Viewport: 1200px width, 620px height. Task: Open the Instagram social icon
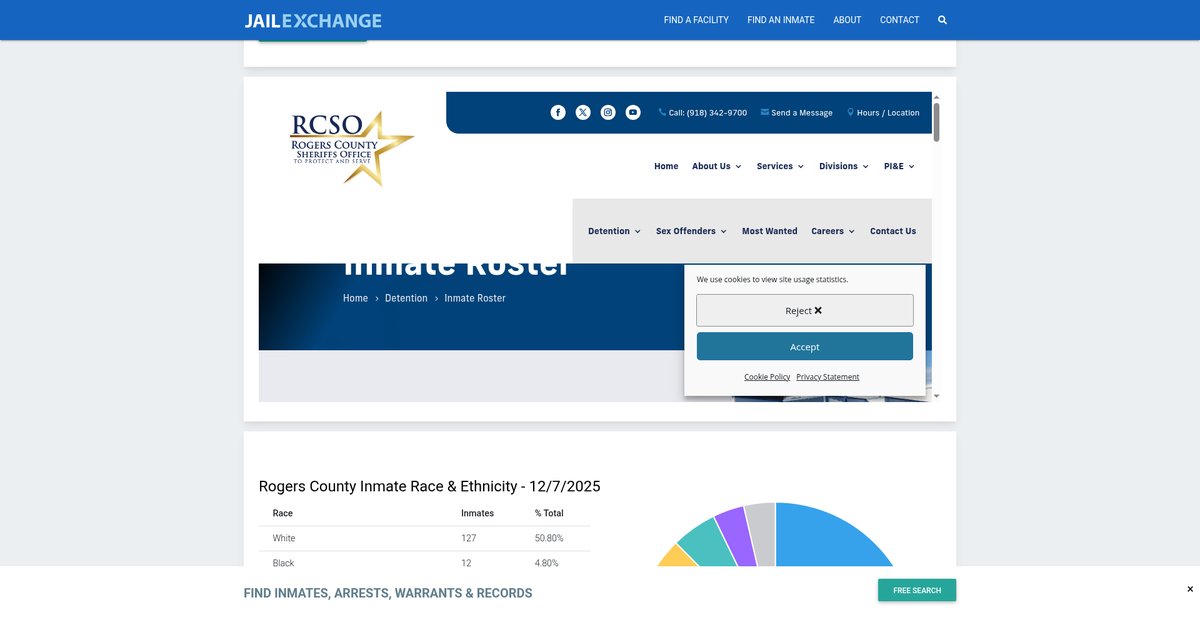[x=608, y=112]
